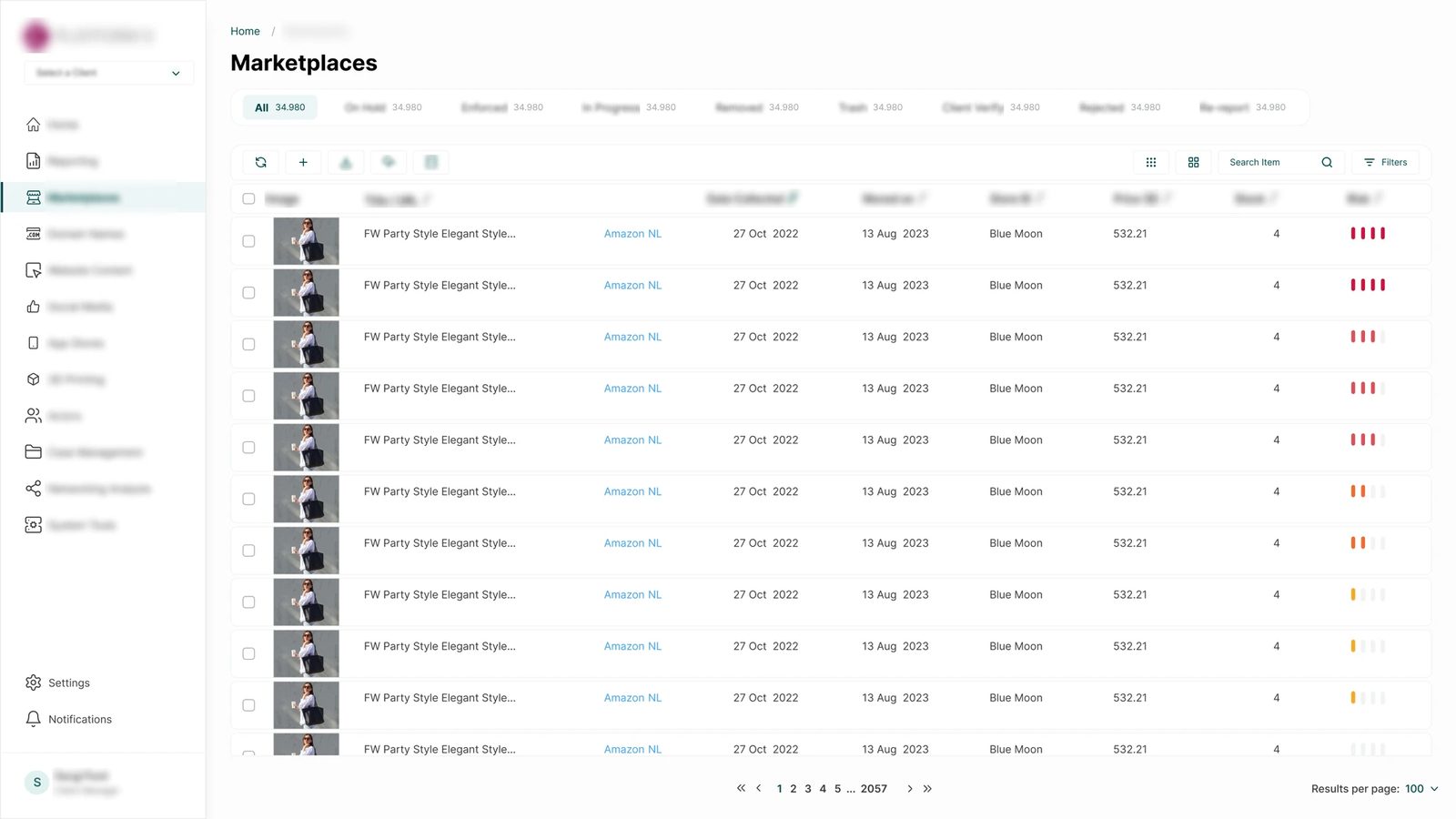Switch to the small dot grid view

[x=1151, y=162]
